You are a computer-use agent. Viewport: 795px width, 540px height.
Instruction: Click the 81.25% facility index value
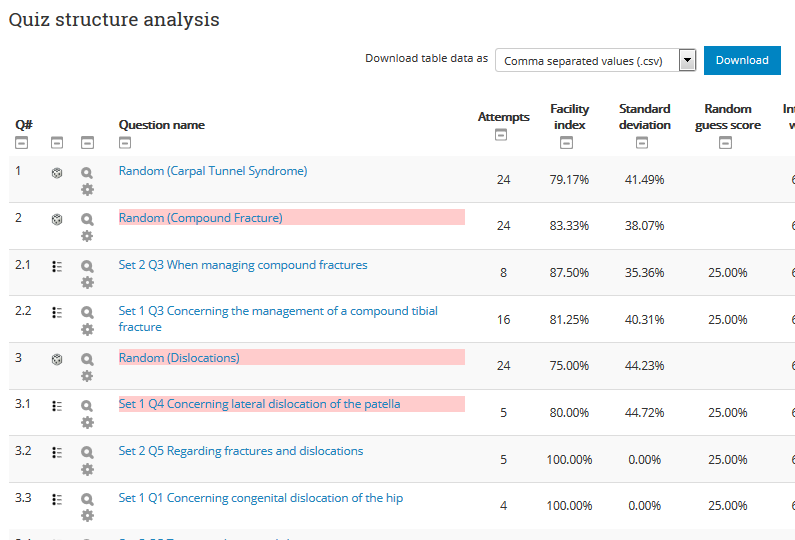569,319
